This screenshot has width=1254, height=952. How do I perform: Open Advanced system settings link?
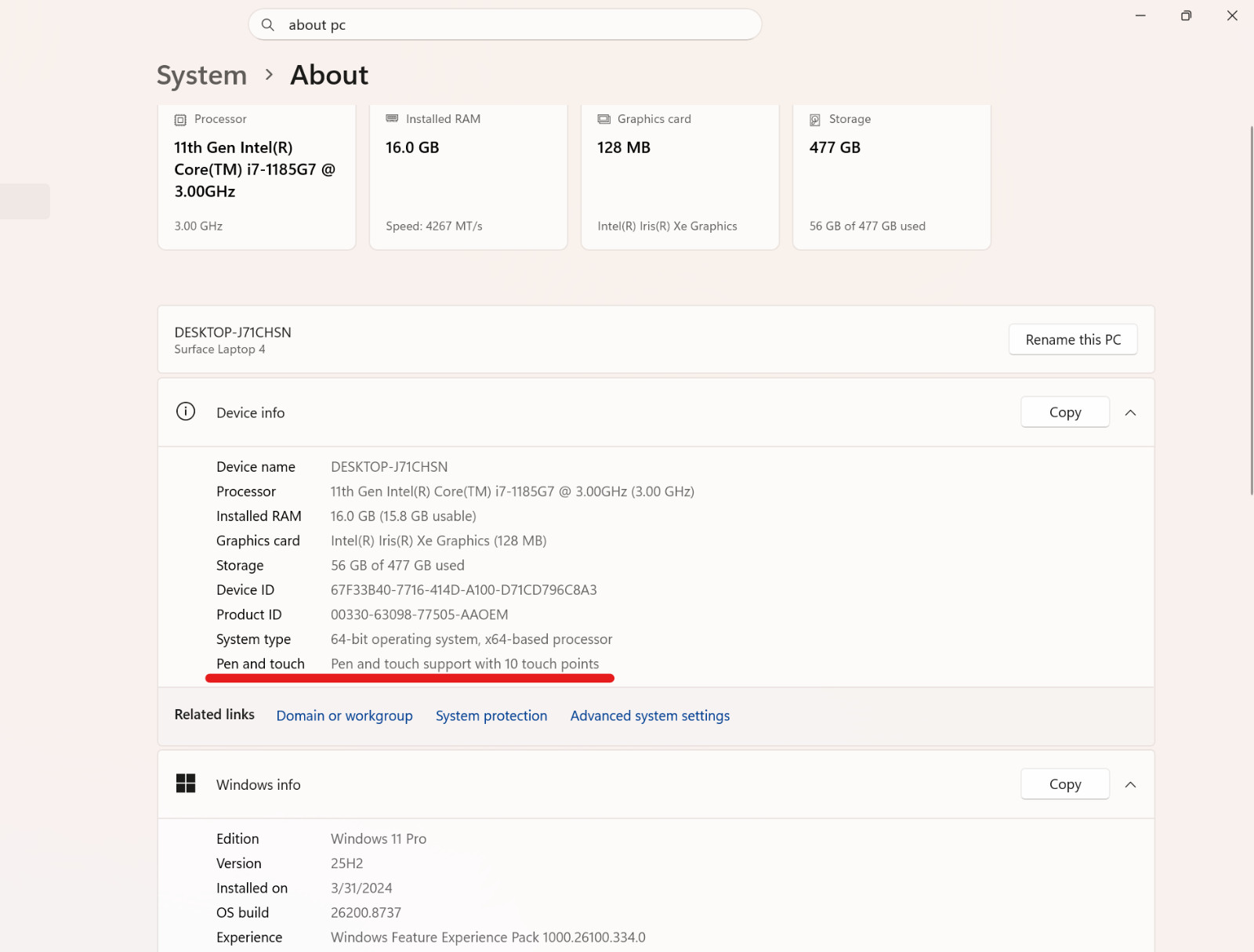pos(650,716)
